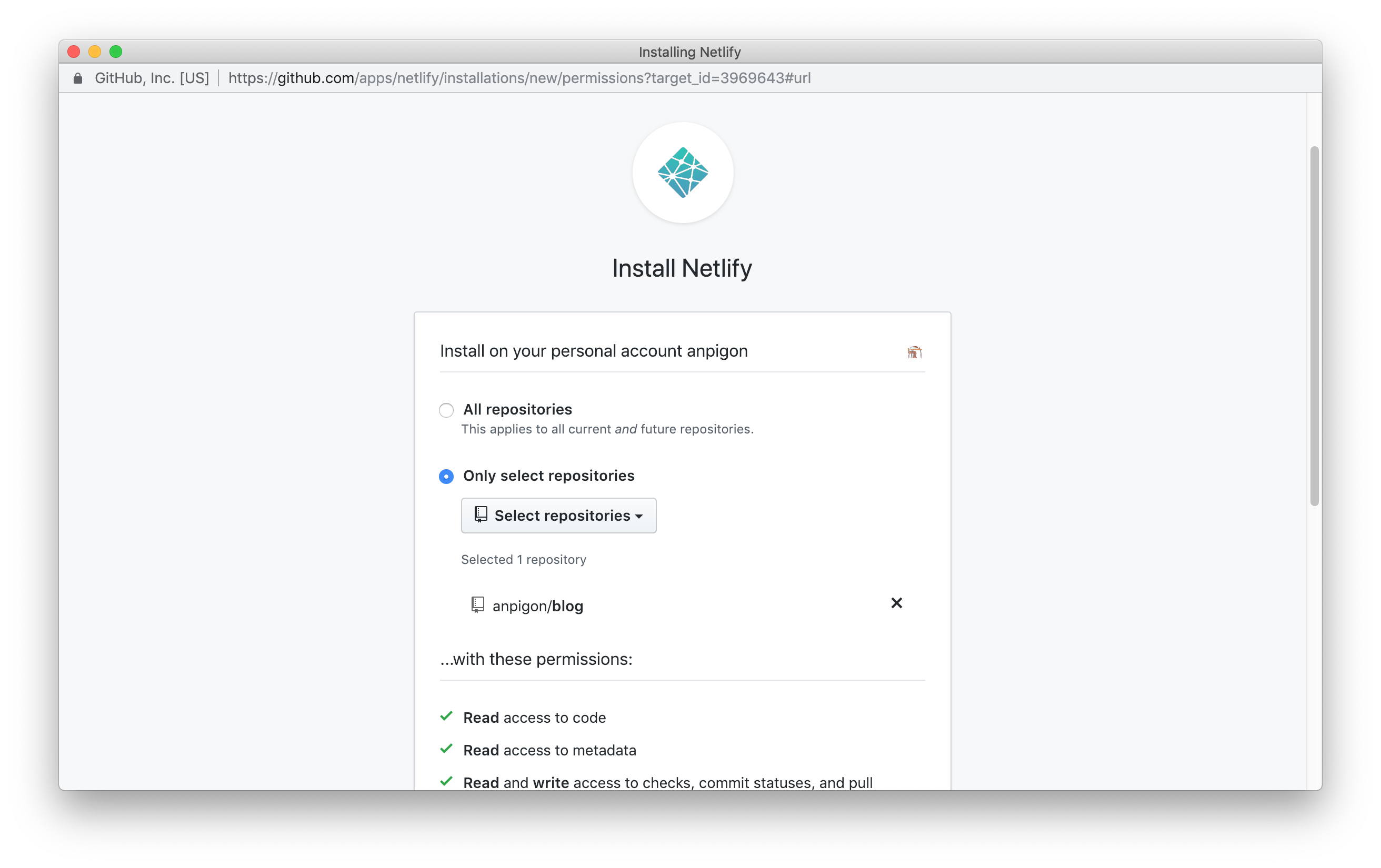This screenshot has height=868, width=1381.
Task: Click the repo icon beside anpigon/blog
Action: coord(477,605)
